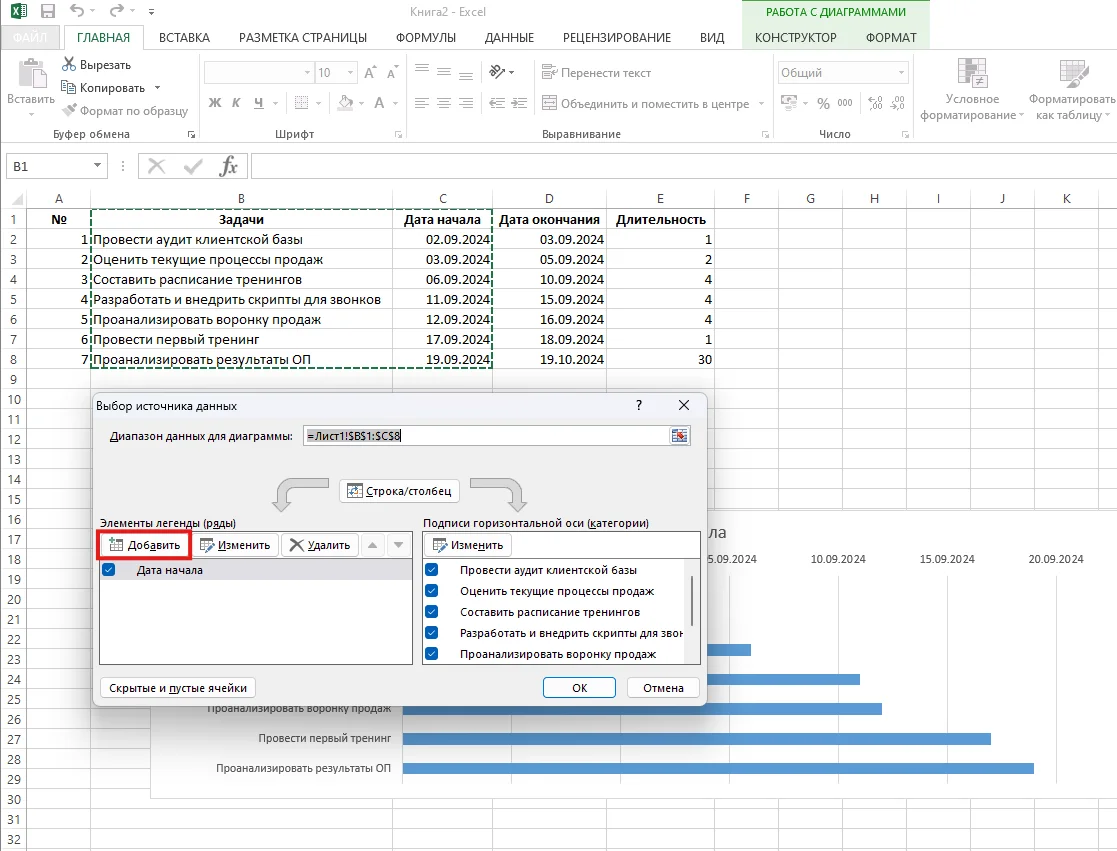This screenshot has width=1117, height=851.
Task: Switch to ДАННЫЕ tab
Action: (509, 38)
